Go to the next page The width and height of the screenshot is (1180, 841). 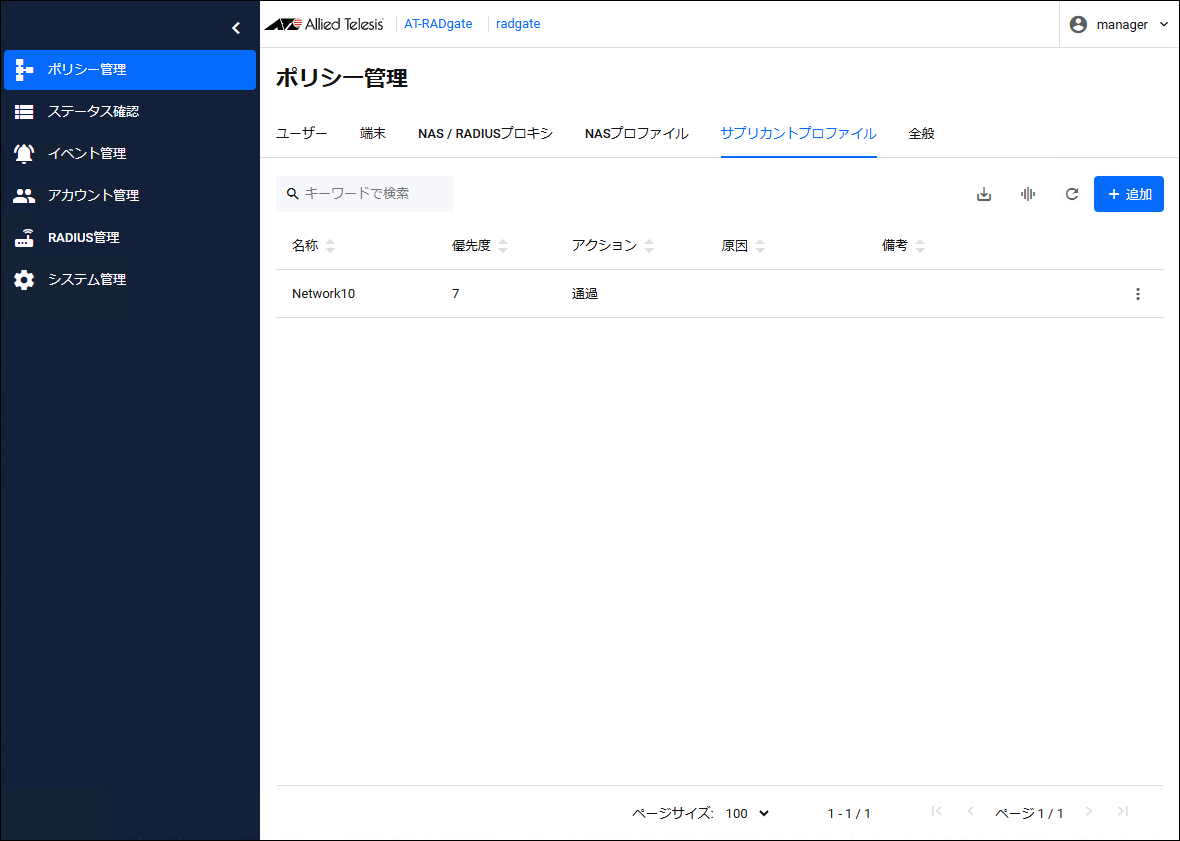[x=1089, y=812]
